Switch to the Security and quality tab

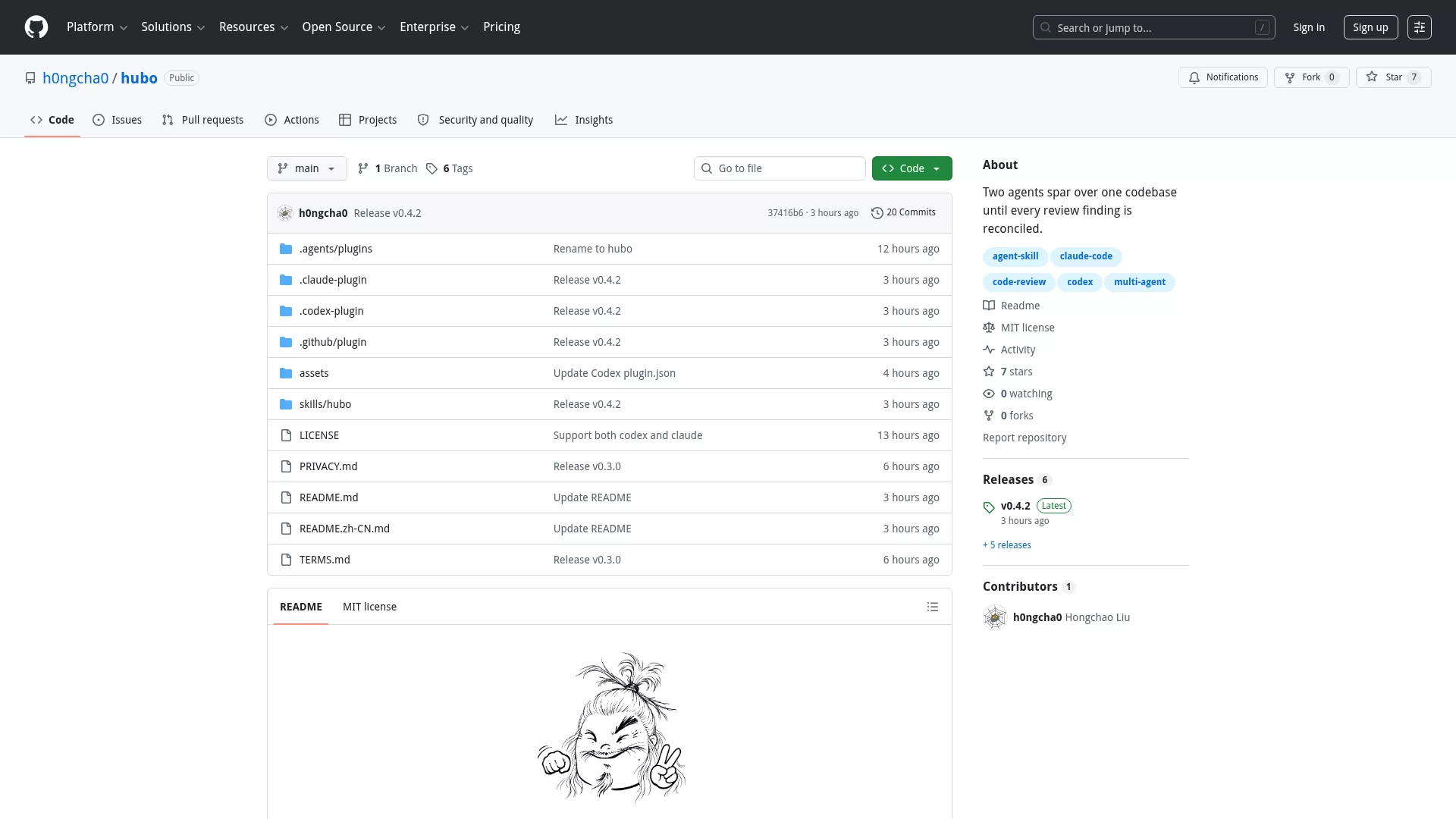tap(475, 120)
